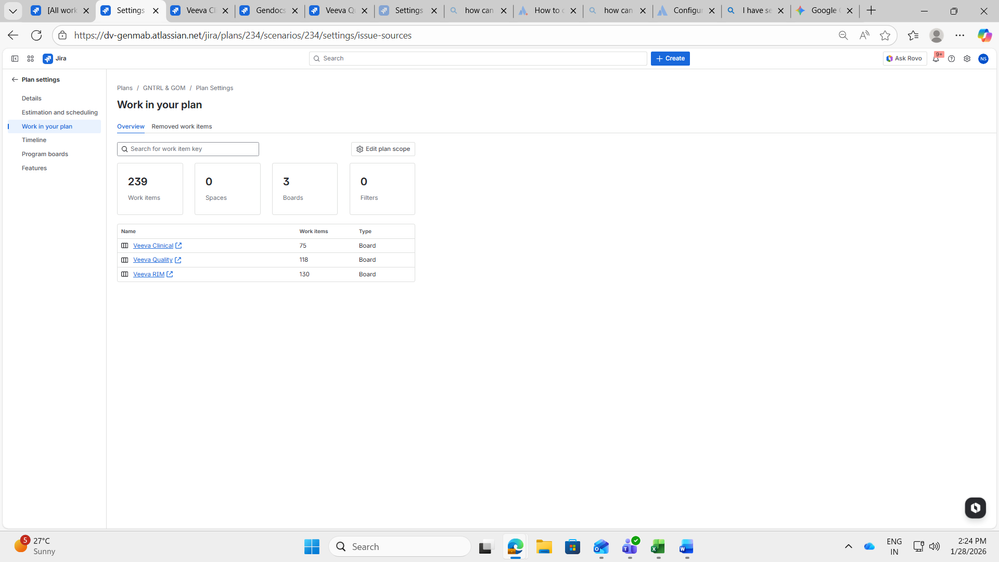Screen dimensions: 999x562
Task: Open notifications bell icon
Action: tap(936, 59)
